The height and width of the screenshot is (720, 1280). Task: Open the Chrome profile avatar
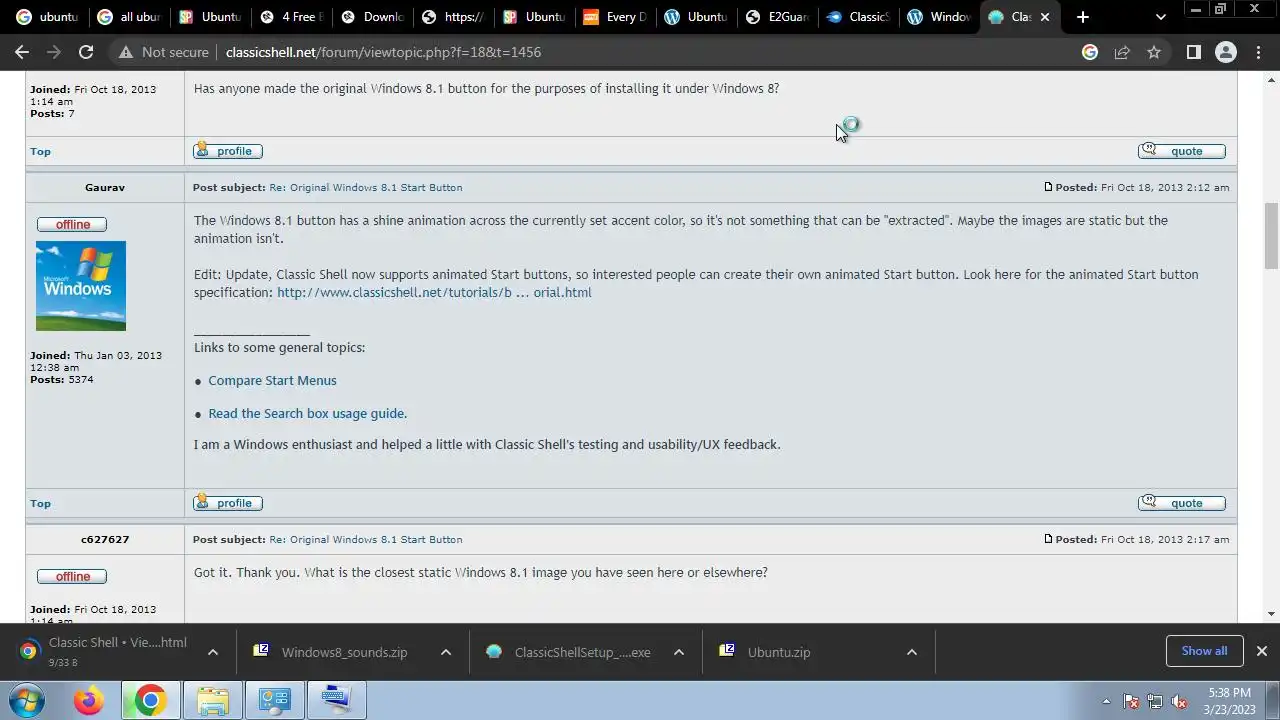pos(1225,52)
